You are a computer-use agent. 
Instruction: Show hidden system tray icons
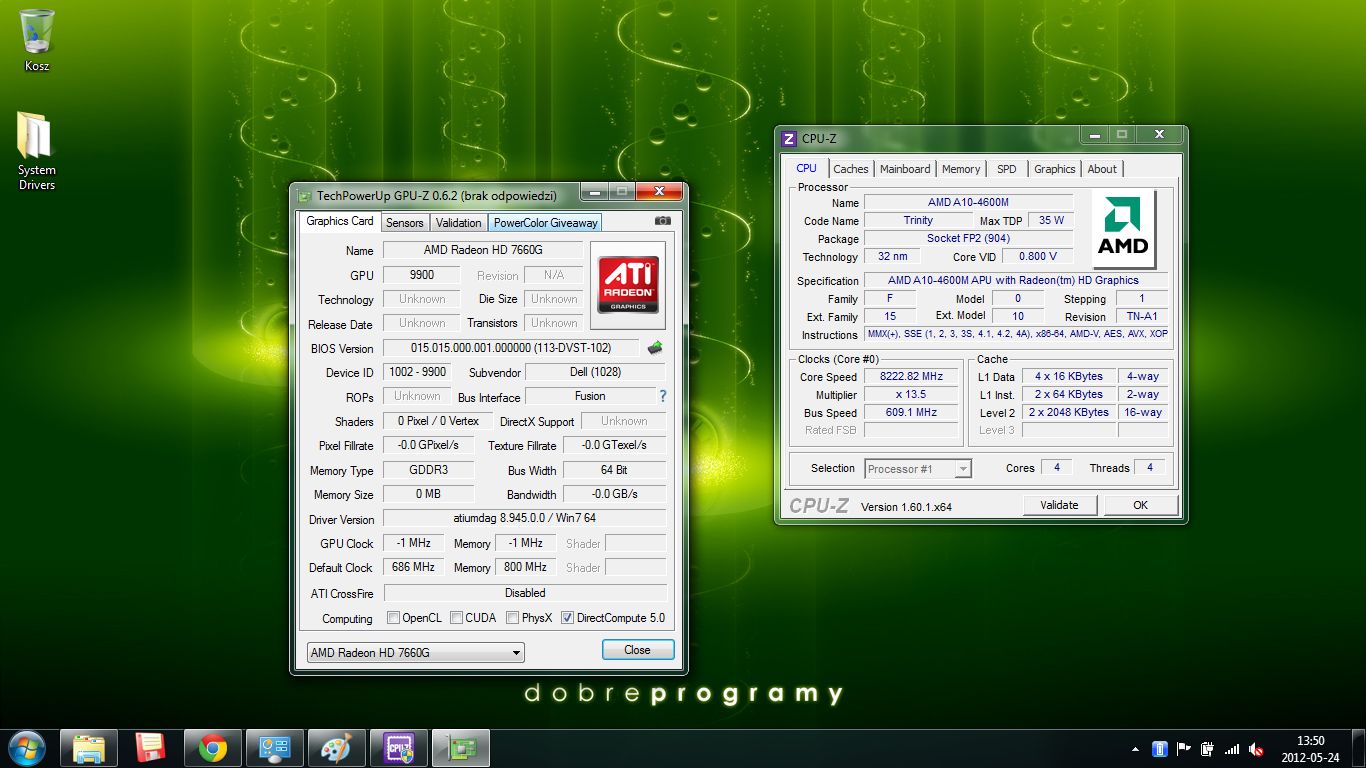coord(1134,749)
